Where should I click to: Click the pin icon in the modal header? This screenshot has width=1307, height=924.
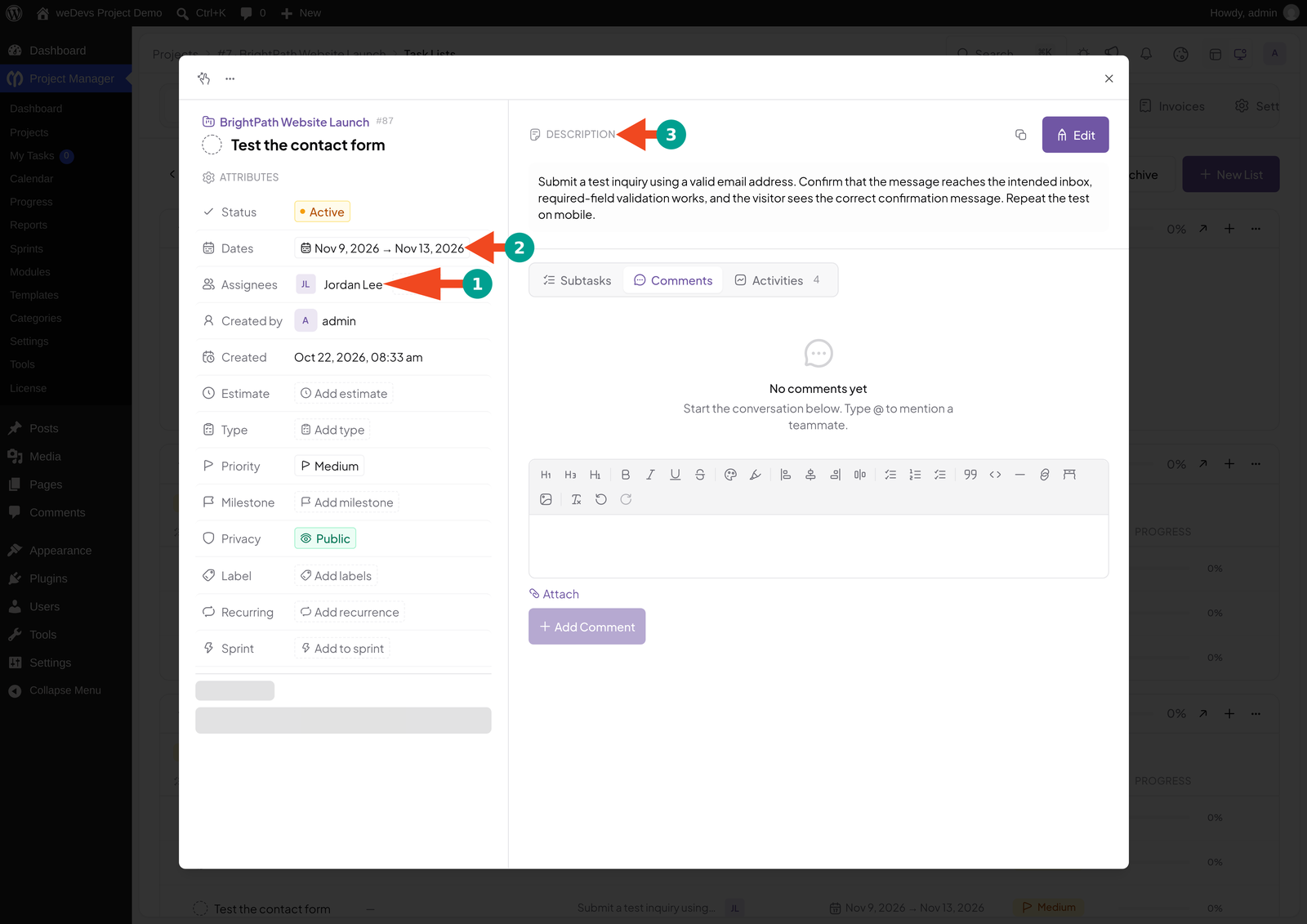[x=204, y=78]
